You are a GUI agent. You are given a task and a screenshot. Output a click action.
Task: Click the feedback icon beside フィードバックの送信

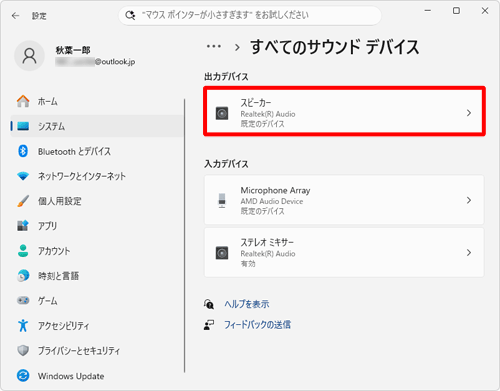tap(209, 325)
